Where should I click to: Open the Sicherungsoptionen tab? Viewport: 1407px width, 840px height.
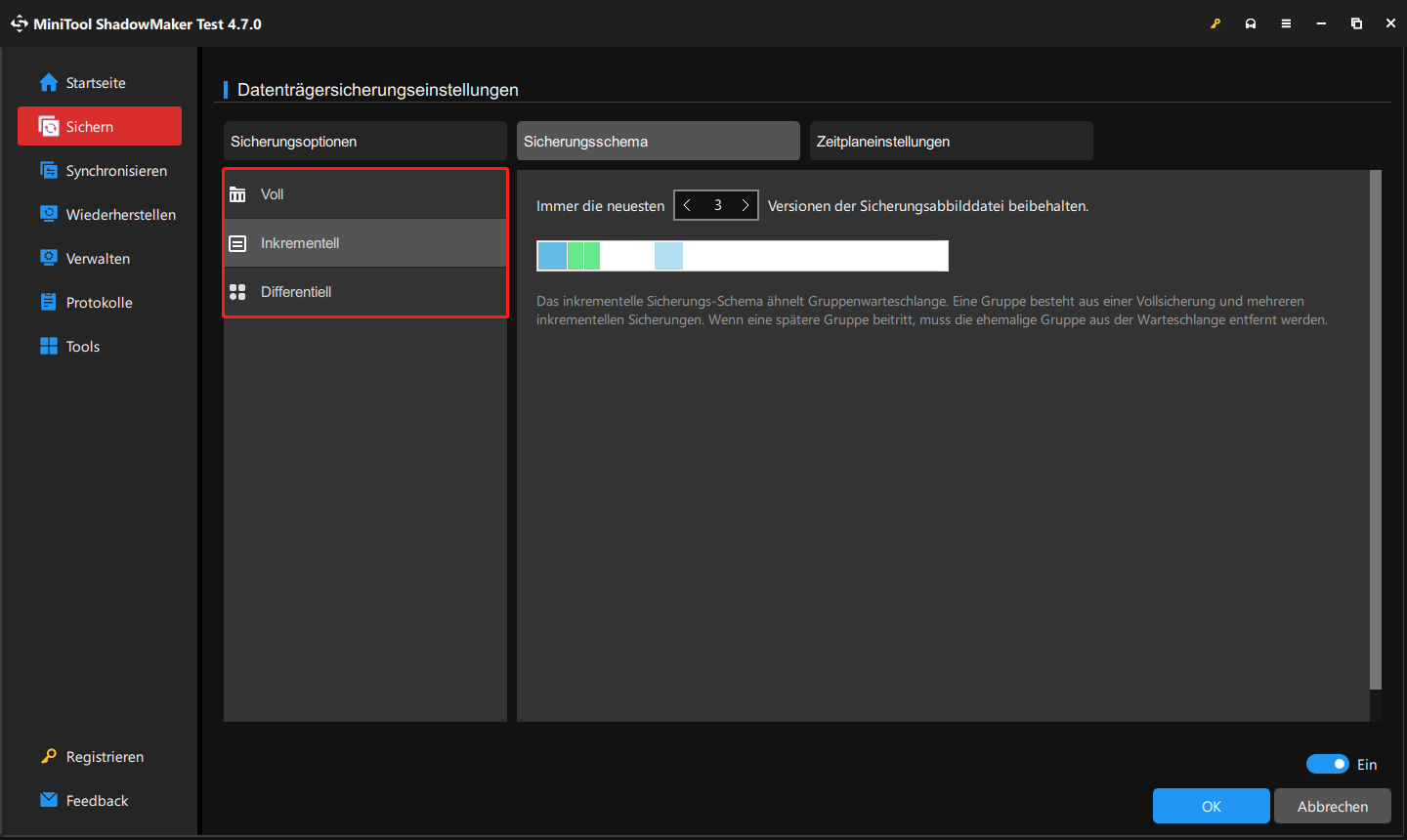coord(365,141)
